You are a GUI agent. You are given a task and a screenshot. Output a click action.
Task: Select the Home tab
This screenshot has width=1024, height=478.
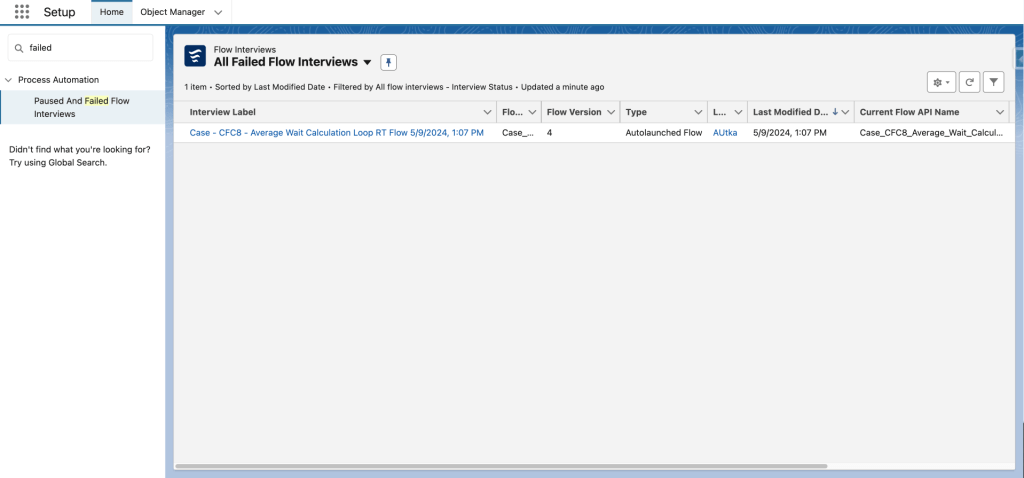111,12
